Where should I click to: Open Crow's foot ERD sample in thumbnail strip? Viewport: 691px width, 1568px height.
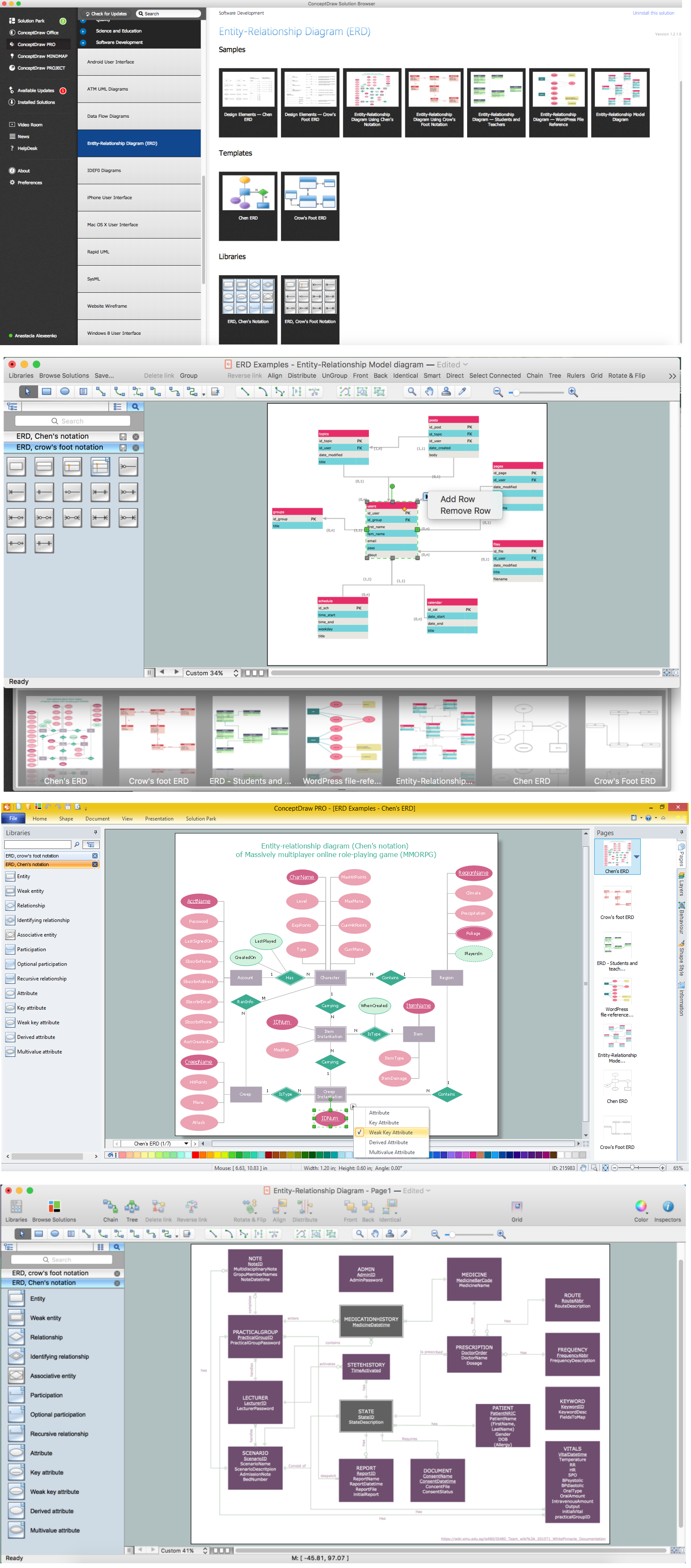click(158, 741)
